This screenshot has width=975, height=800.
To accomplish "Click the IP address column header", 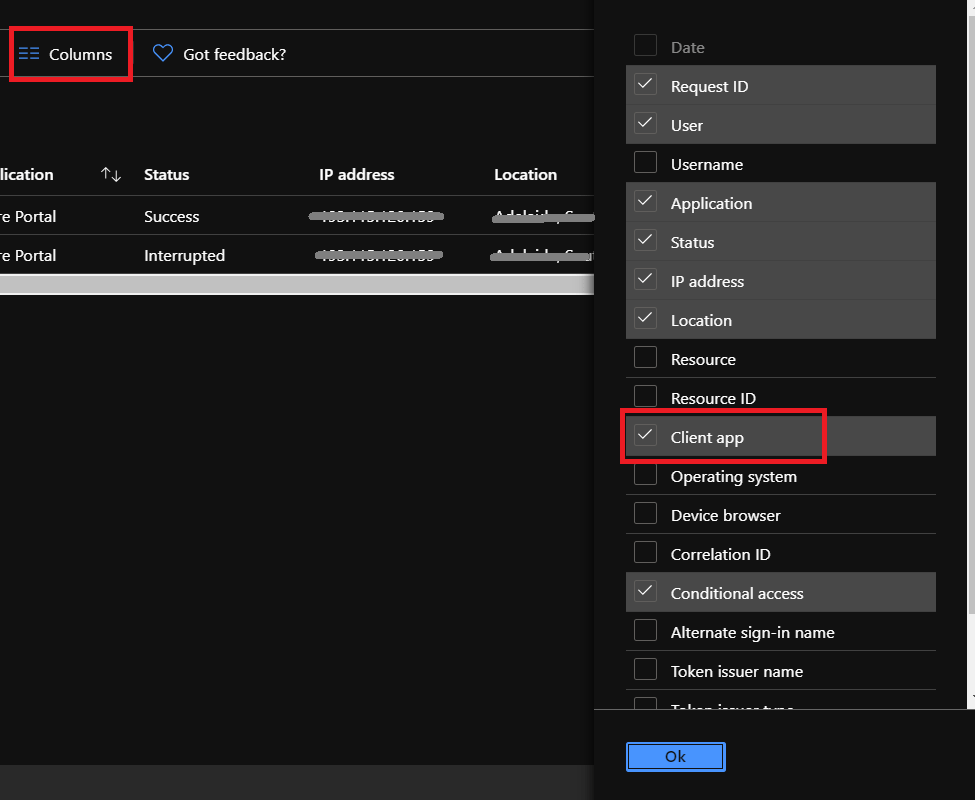I will coord(356,175).
